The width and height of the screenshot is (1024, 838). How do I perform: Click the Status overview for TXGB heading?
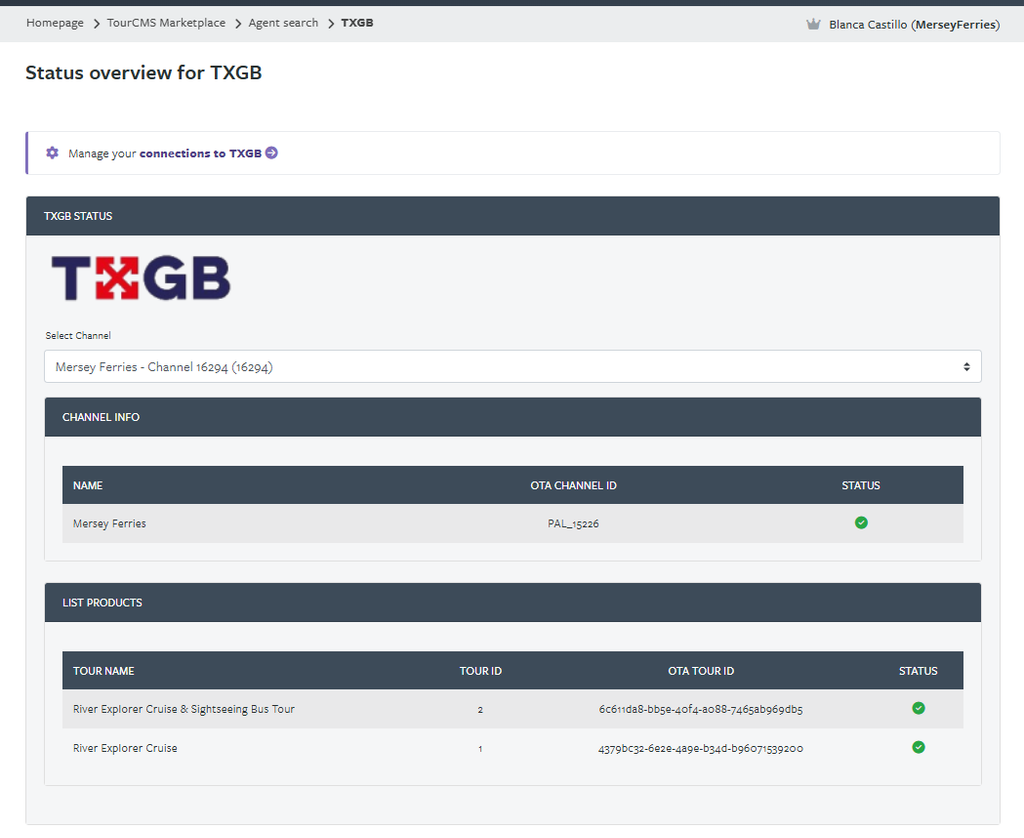(144, 73)
